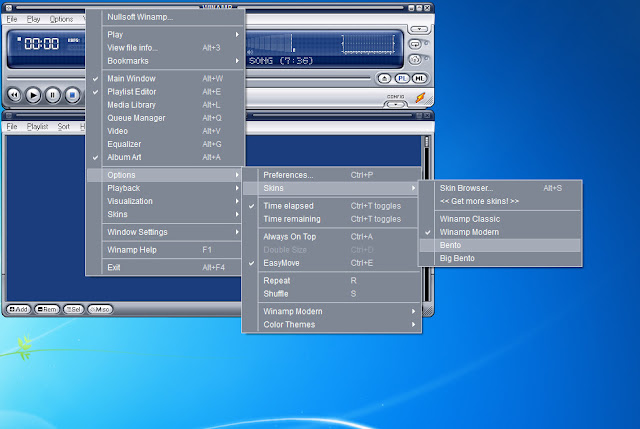Click the Misc button in the playlist
Image resolution: width=640 pixels, height=429 pixels.
[100, 309]
